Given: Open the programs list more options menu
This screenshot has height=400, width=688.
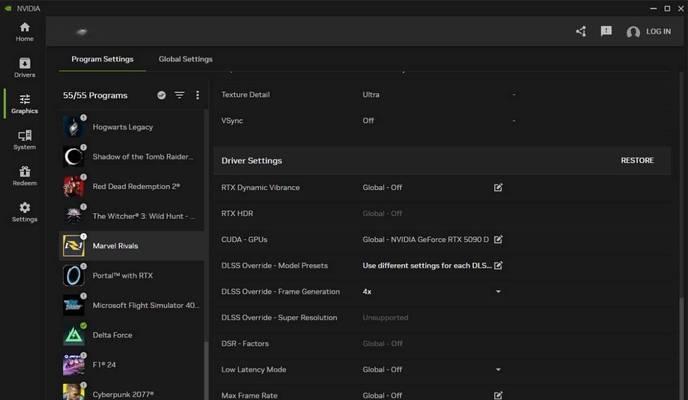Looking at the screenshot, I should tap(197, 95).
